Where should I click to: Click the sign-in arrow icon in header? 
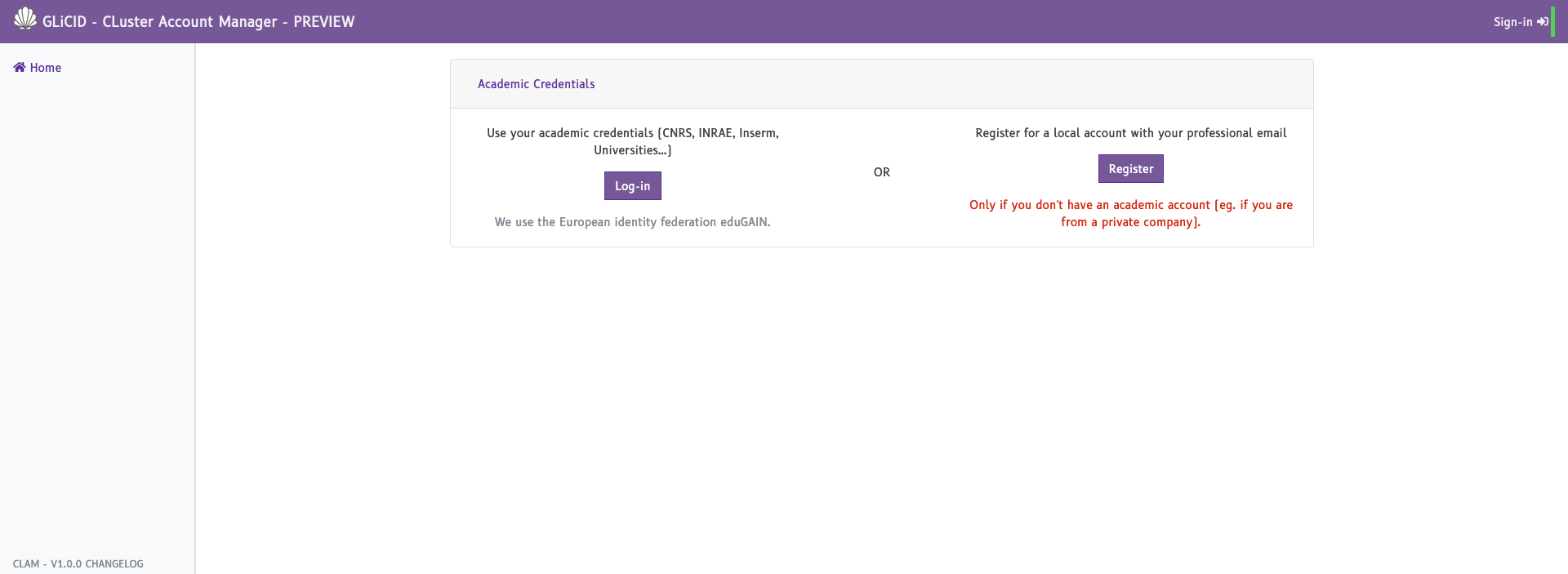[1542, 22]
